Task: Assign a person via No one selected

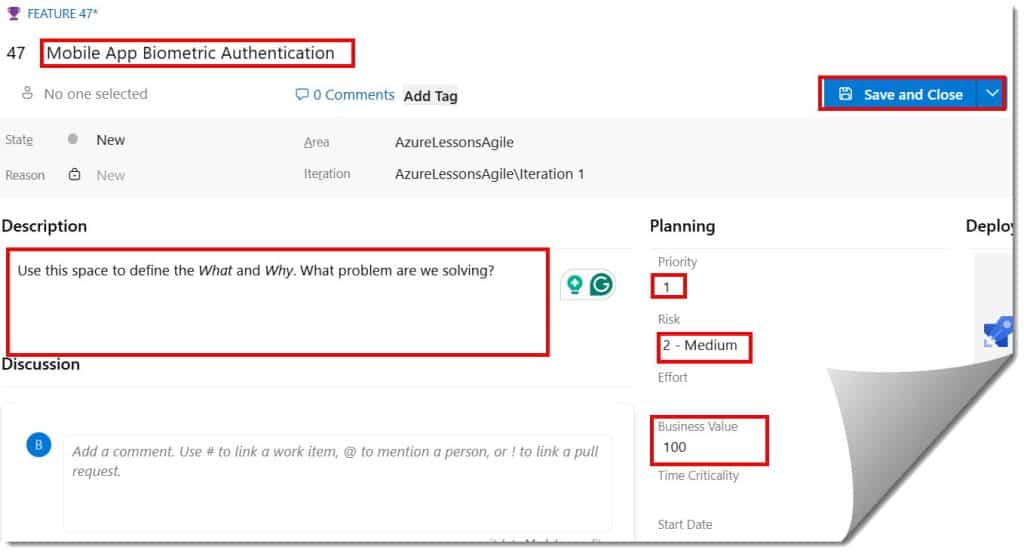Action: [x=95, y=94]
